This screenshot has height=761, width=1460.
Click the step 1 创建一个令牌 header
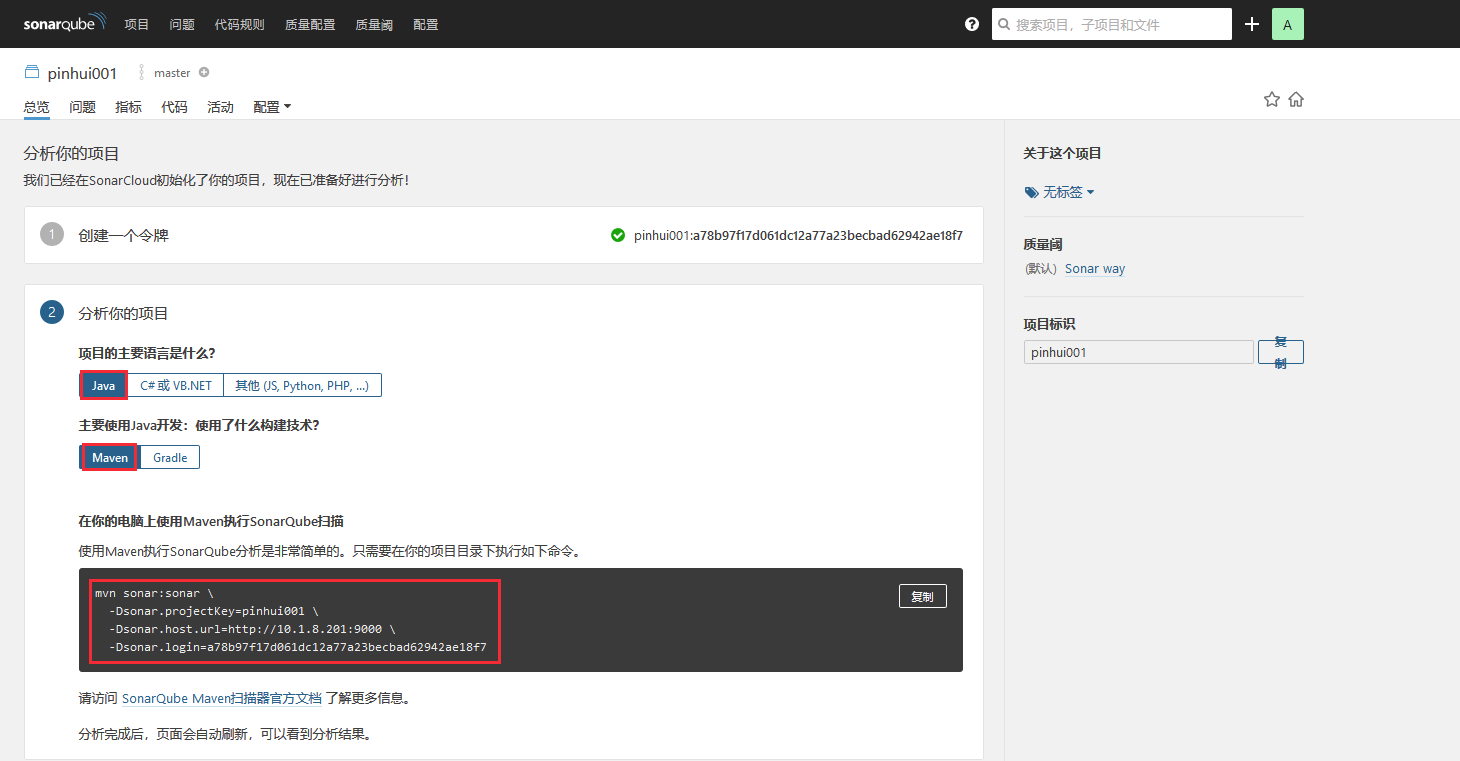pos(124,235)
